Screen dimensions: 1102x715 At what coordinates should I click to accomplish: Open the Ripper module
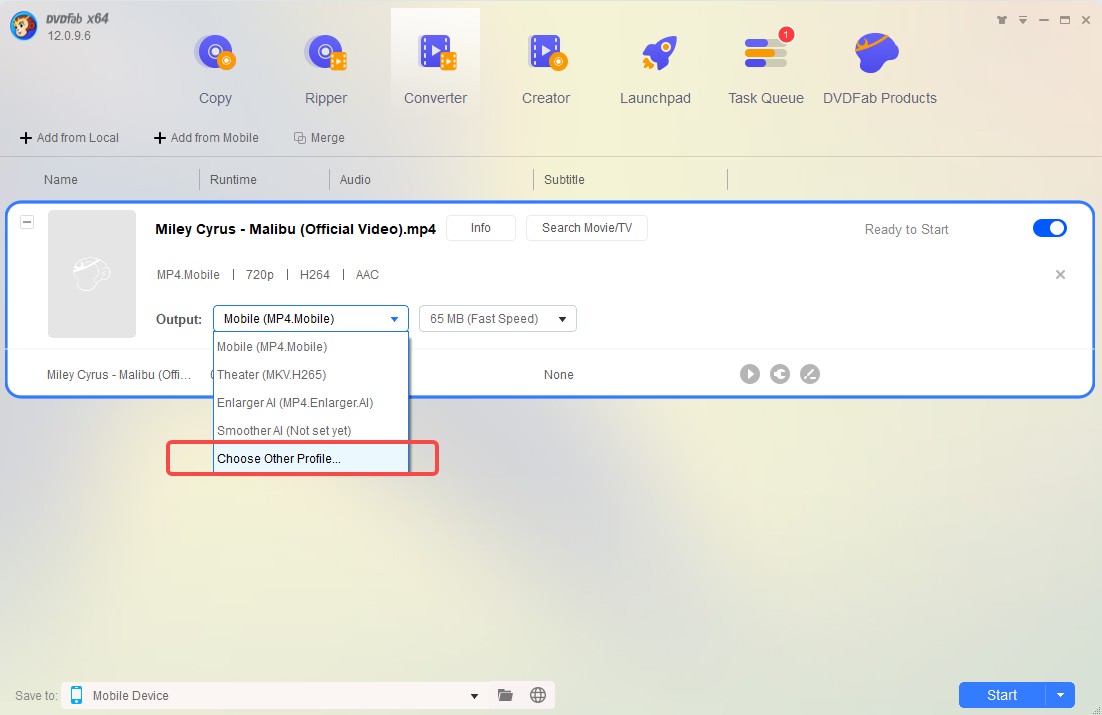325,70
